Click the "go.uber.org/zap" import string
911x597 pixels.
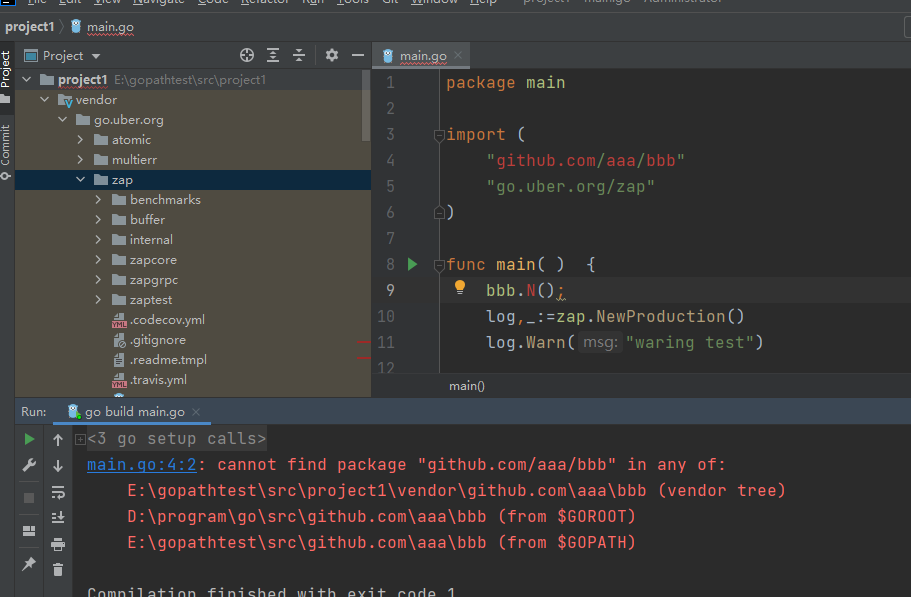pos(571,186)
